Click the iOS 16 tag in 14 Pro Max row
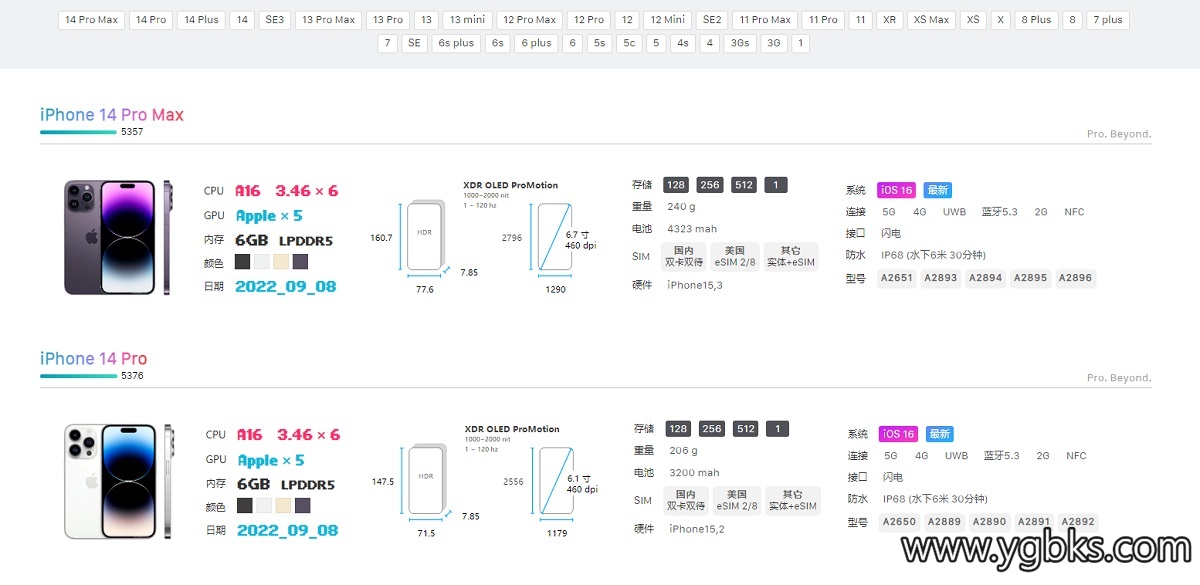1200x585 pixels. 896,190
